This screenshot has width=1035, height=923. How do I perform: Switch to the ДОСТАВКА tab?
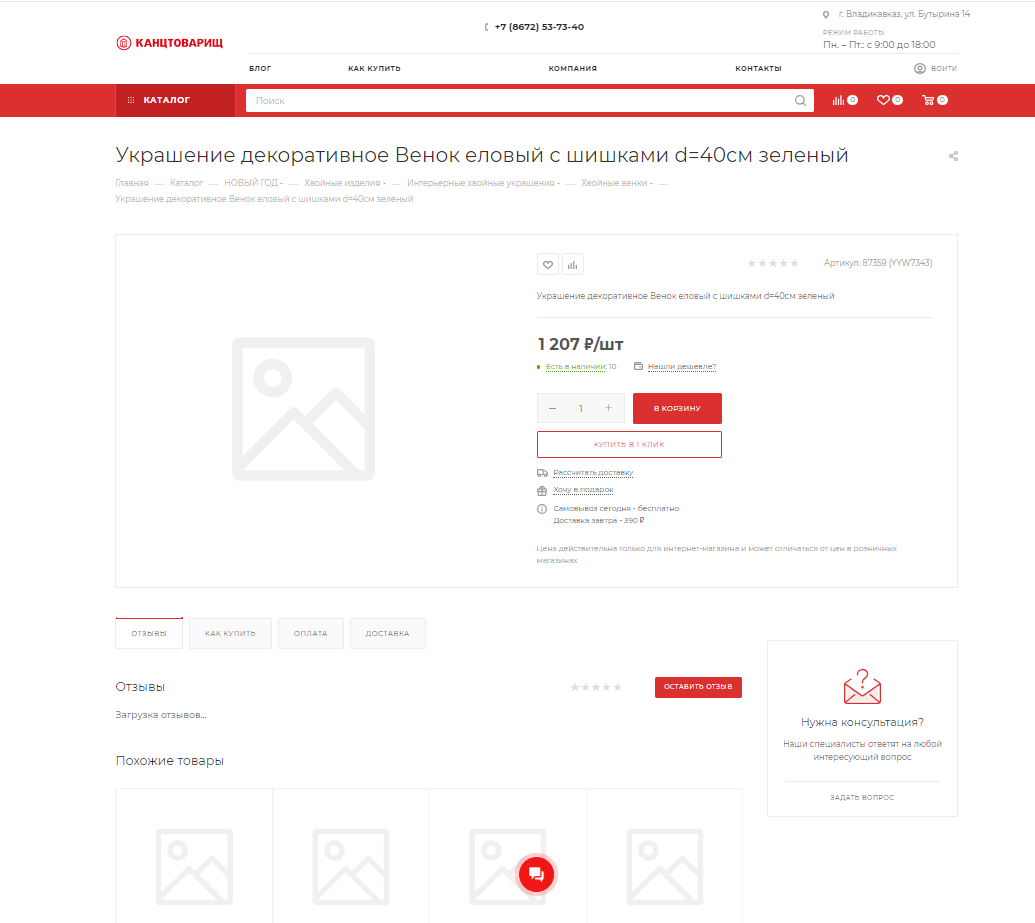pyautogui.click(x=387, y=632)
